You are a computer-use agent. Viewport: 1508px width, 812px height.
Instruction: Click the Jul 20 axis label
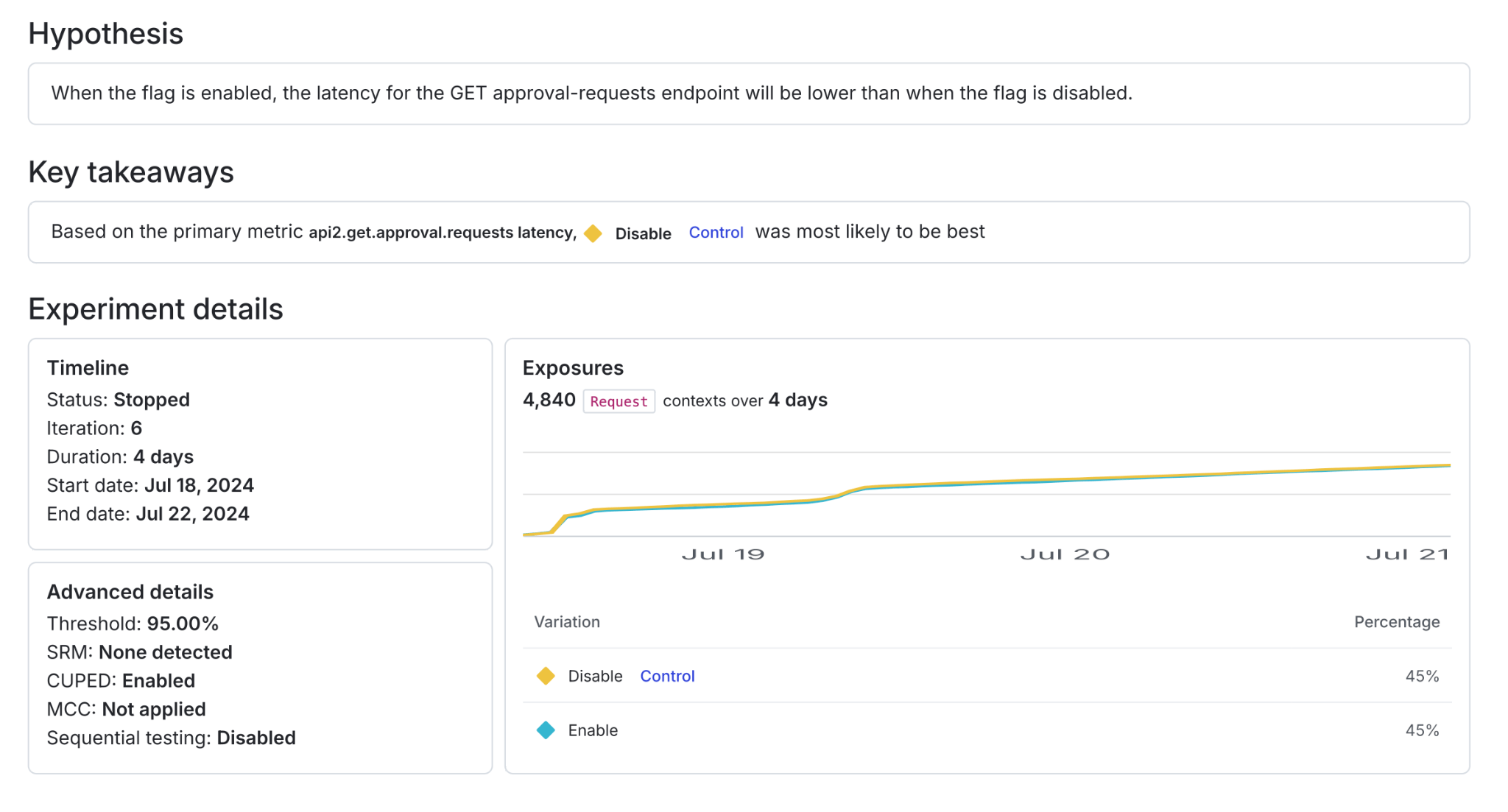(x=1065, y=554)
